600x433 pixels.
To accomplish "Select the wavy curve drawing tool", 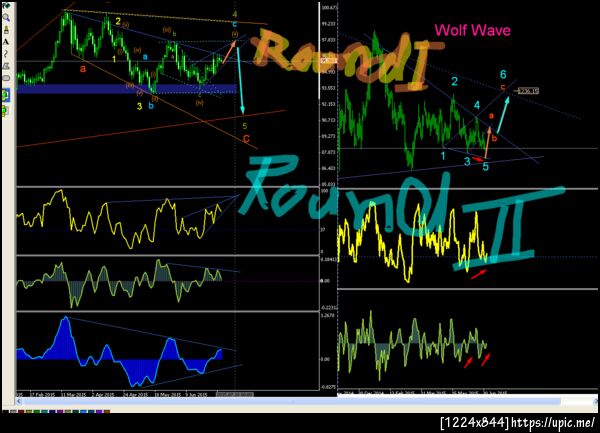I will (6, 54).
